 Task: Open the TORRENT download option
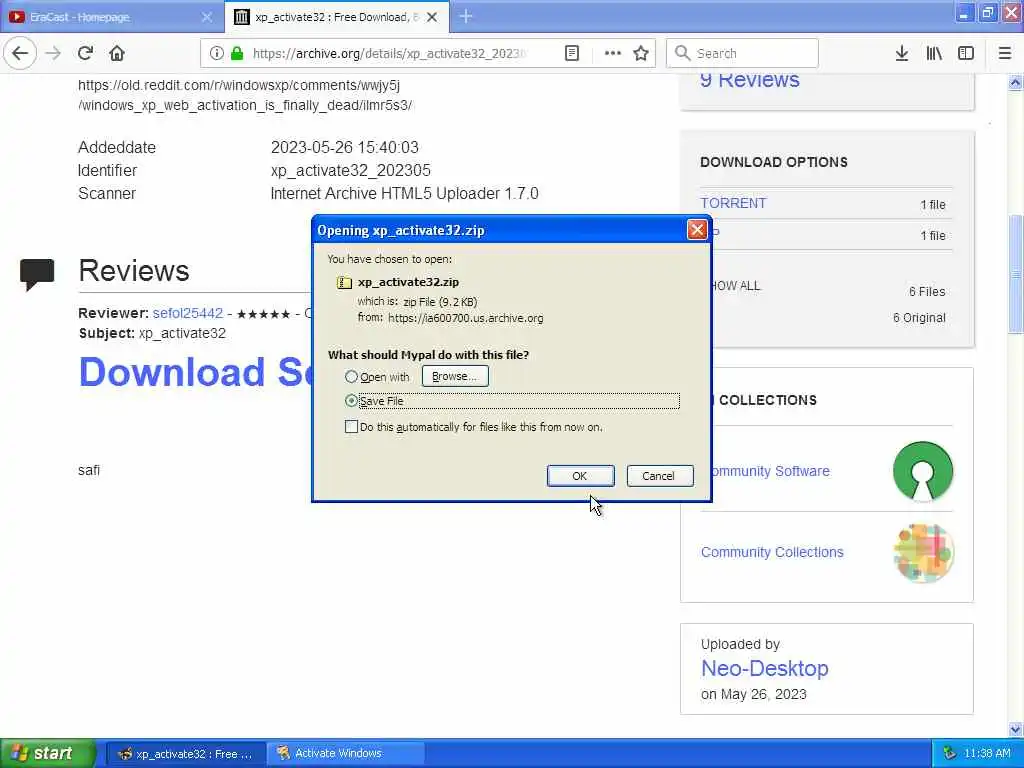tap(733, 203)
